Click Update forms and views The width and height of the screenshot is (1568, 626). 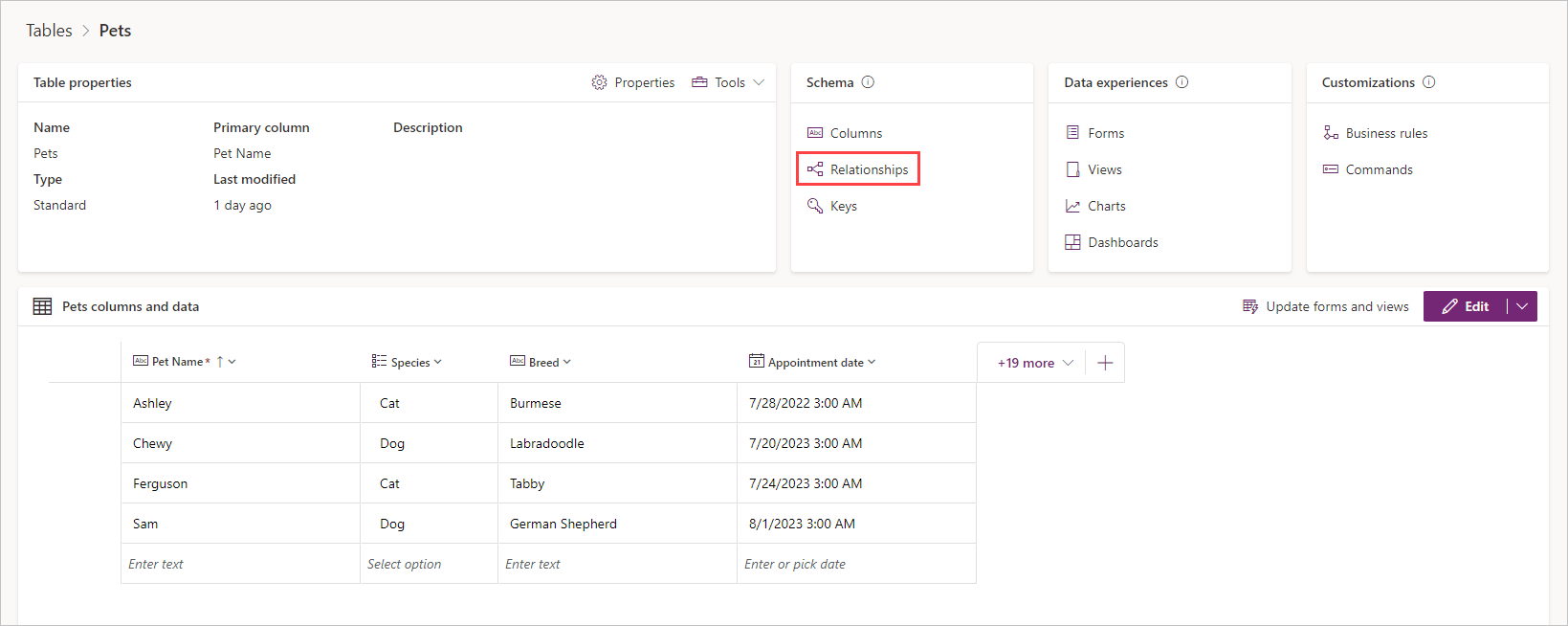[x=1326, y=306]
